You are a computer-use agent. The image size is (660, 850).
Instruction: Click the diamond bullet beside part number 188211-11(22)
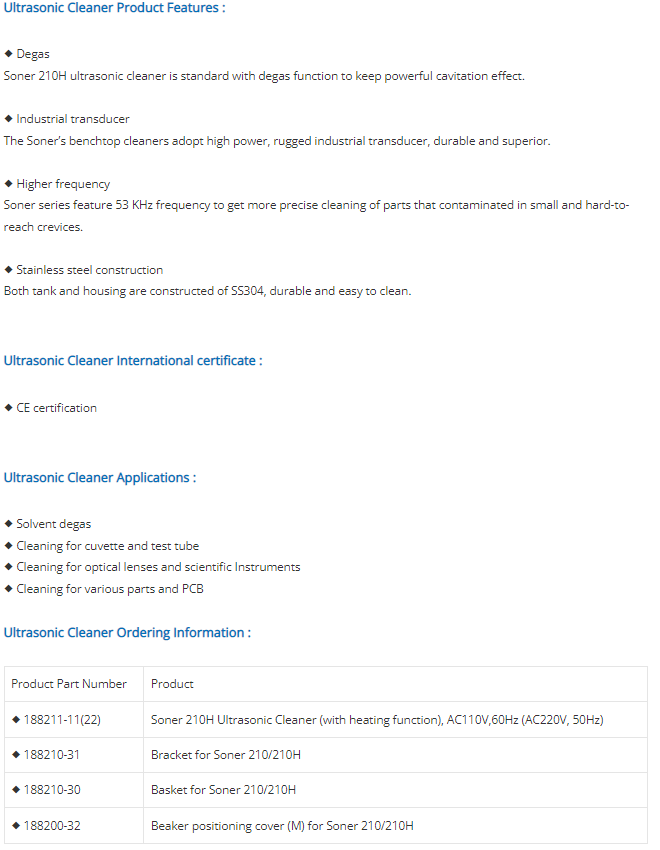[x=16, y=719]
